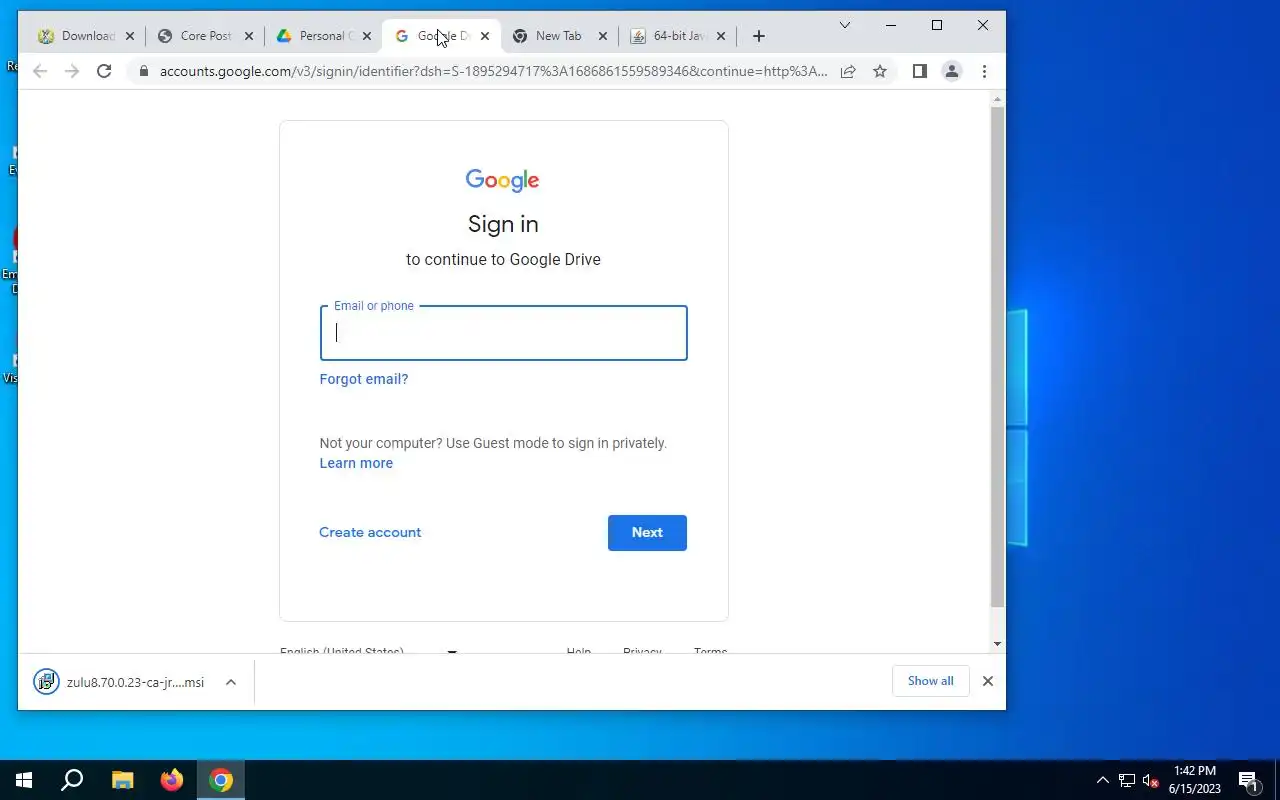Image resolution: width=1280 pixels, height=800 pixels.
Task: View site information via the padlock icon
Action: [x=144, y=71]
